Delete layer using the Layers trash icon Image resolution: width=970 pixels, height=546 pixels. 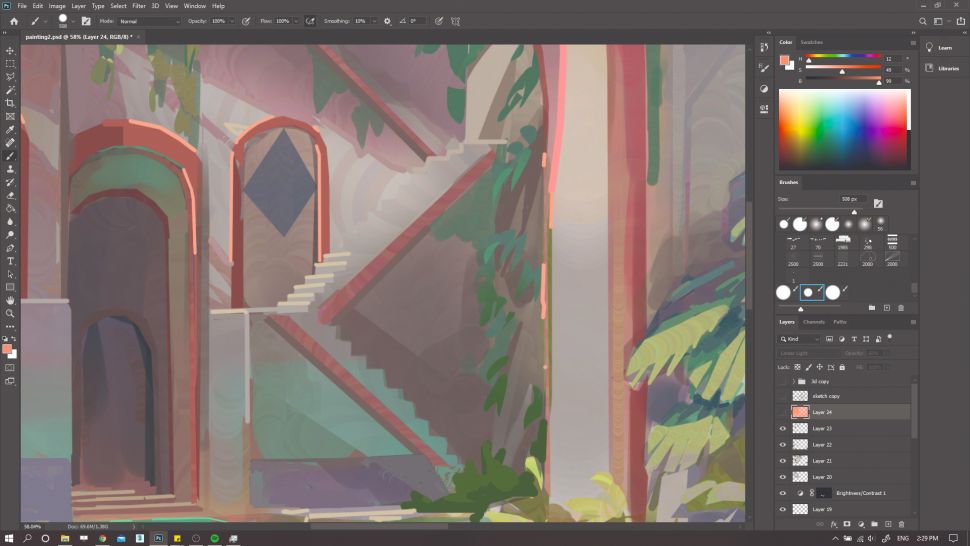[901, 523]
